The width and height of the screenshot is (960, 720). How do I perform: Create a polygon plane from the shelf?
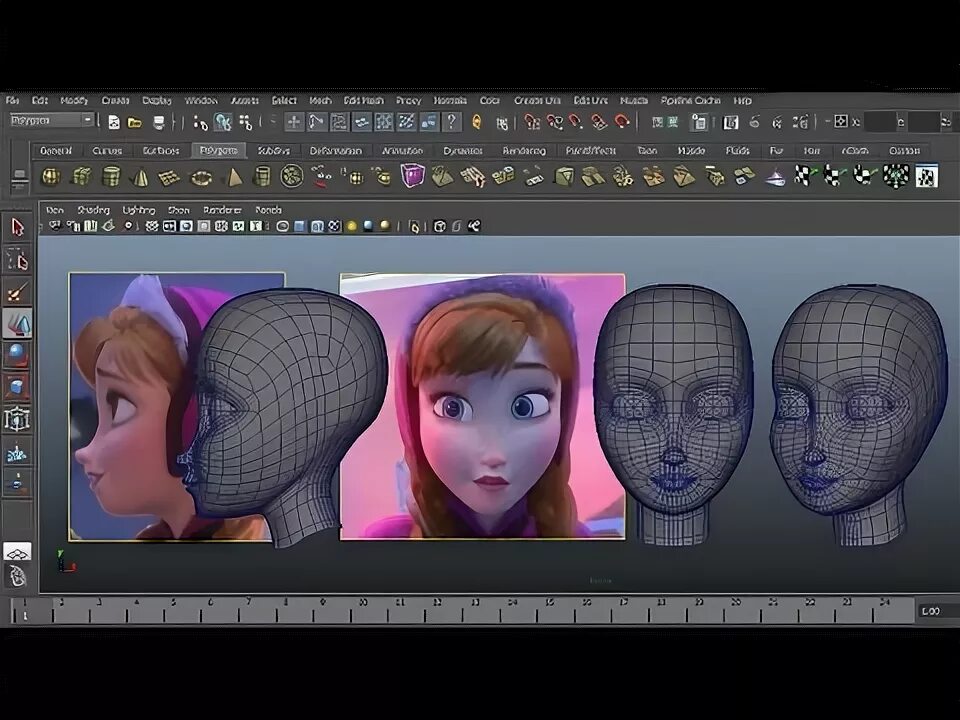[x=170, y=178]
